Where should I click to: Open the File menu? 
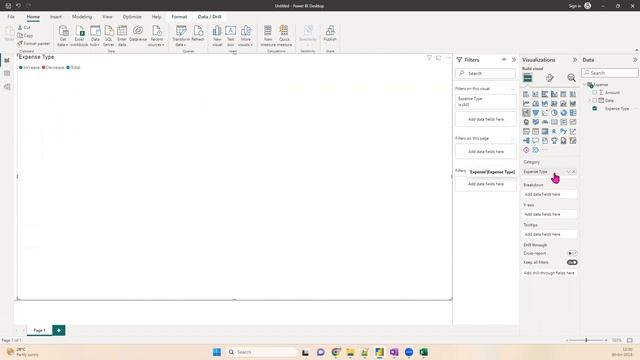11,17
